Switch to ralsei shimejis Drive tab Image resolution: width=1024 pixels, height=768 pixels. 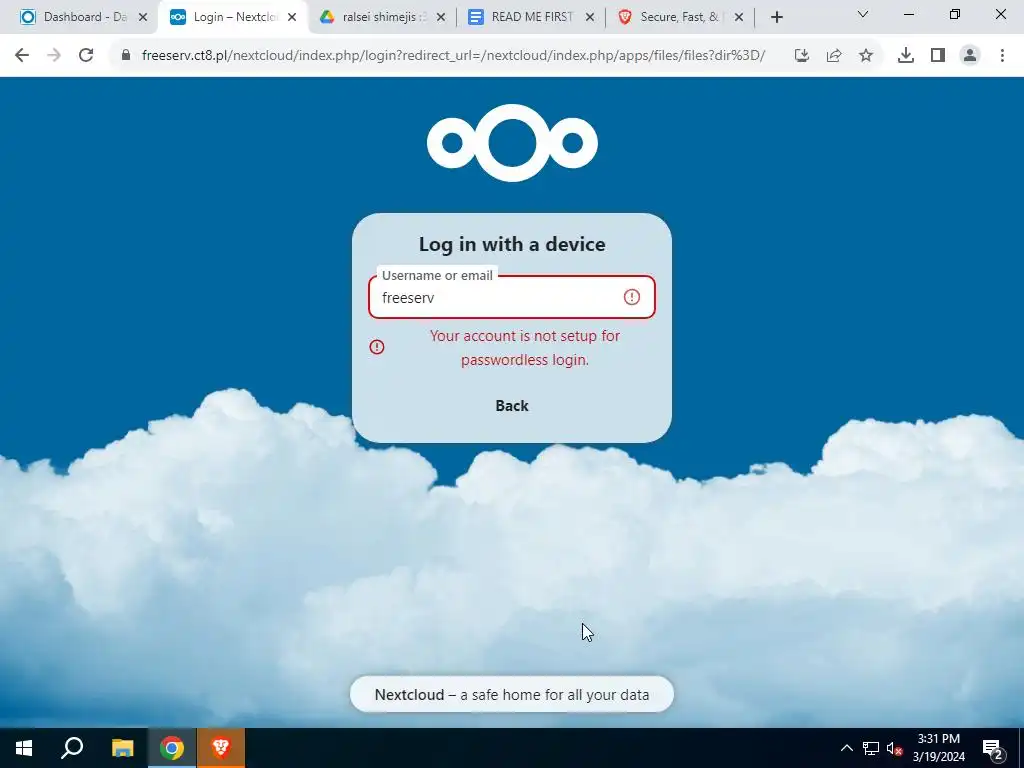pyautogui.click(x=381, y=17)
